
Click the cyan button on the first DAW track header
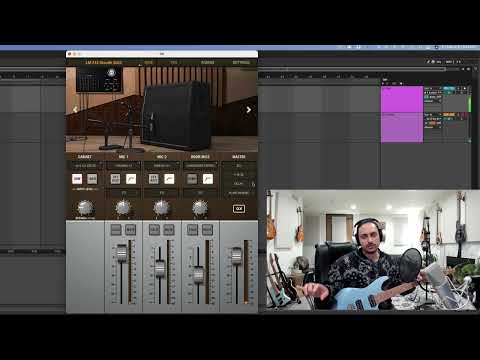(x=449, y=88)
